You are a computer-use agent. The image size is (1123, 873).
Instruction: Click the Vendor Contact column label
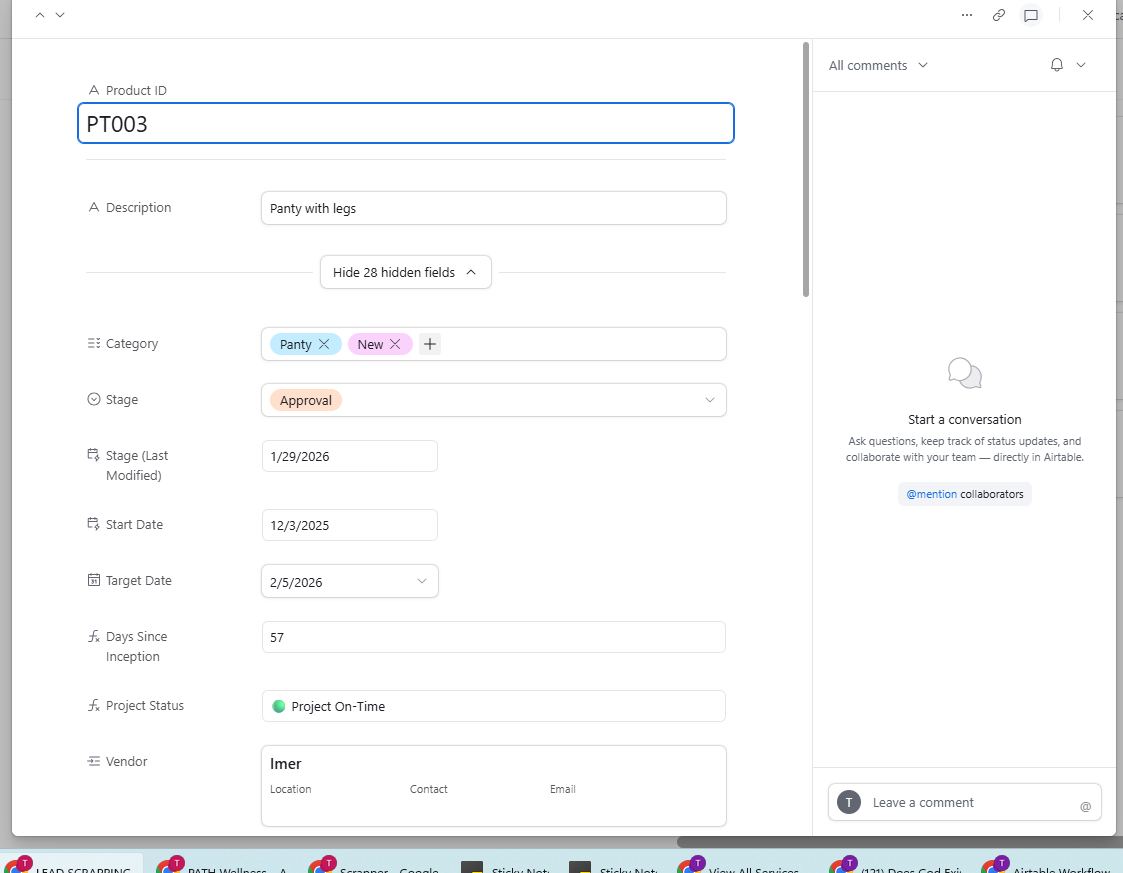pyautogui.click(x=428, y=789)
